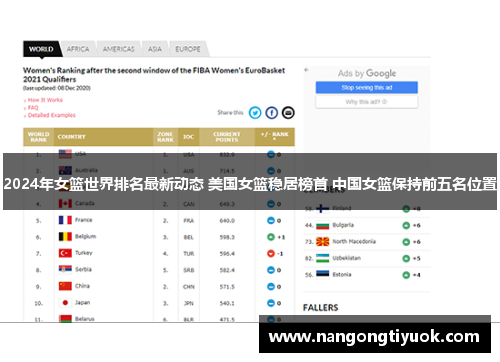The height and width of the screenshot is (362, 500).
Task: Click China's blue no-change indicator
Action: click(x=271, y=286)
